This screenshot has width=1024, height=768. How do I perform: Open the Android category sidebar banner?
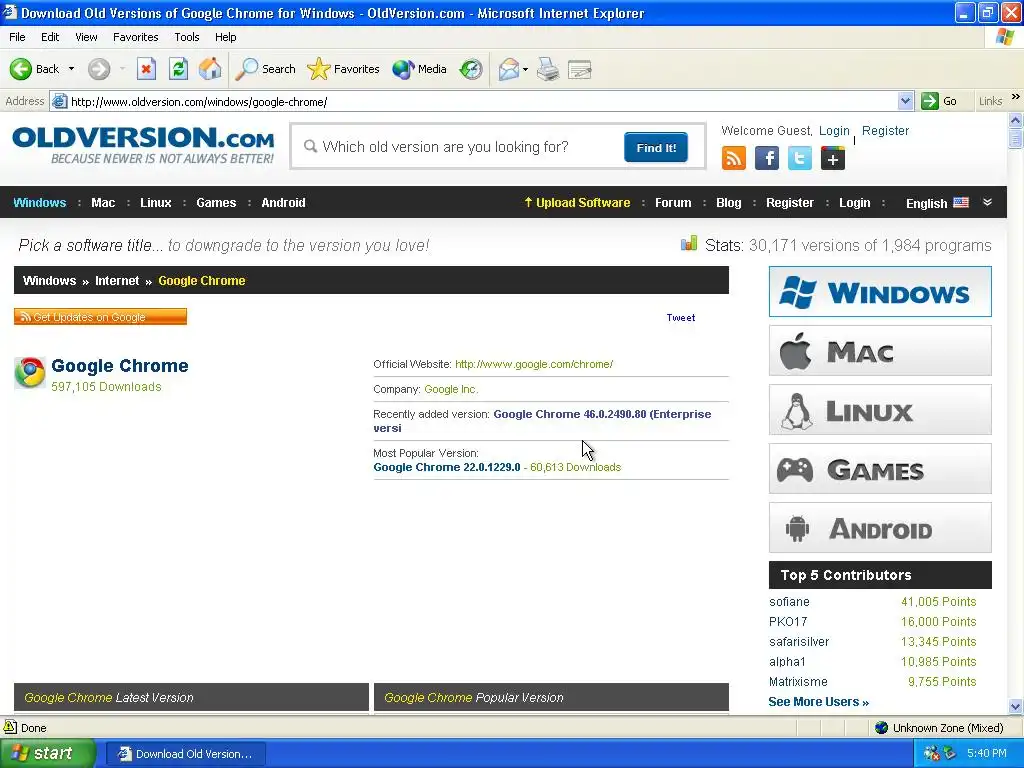point(880,528)
